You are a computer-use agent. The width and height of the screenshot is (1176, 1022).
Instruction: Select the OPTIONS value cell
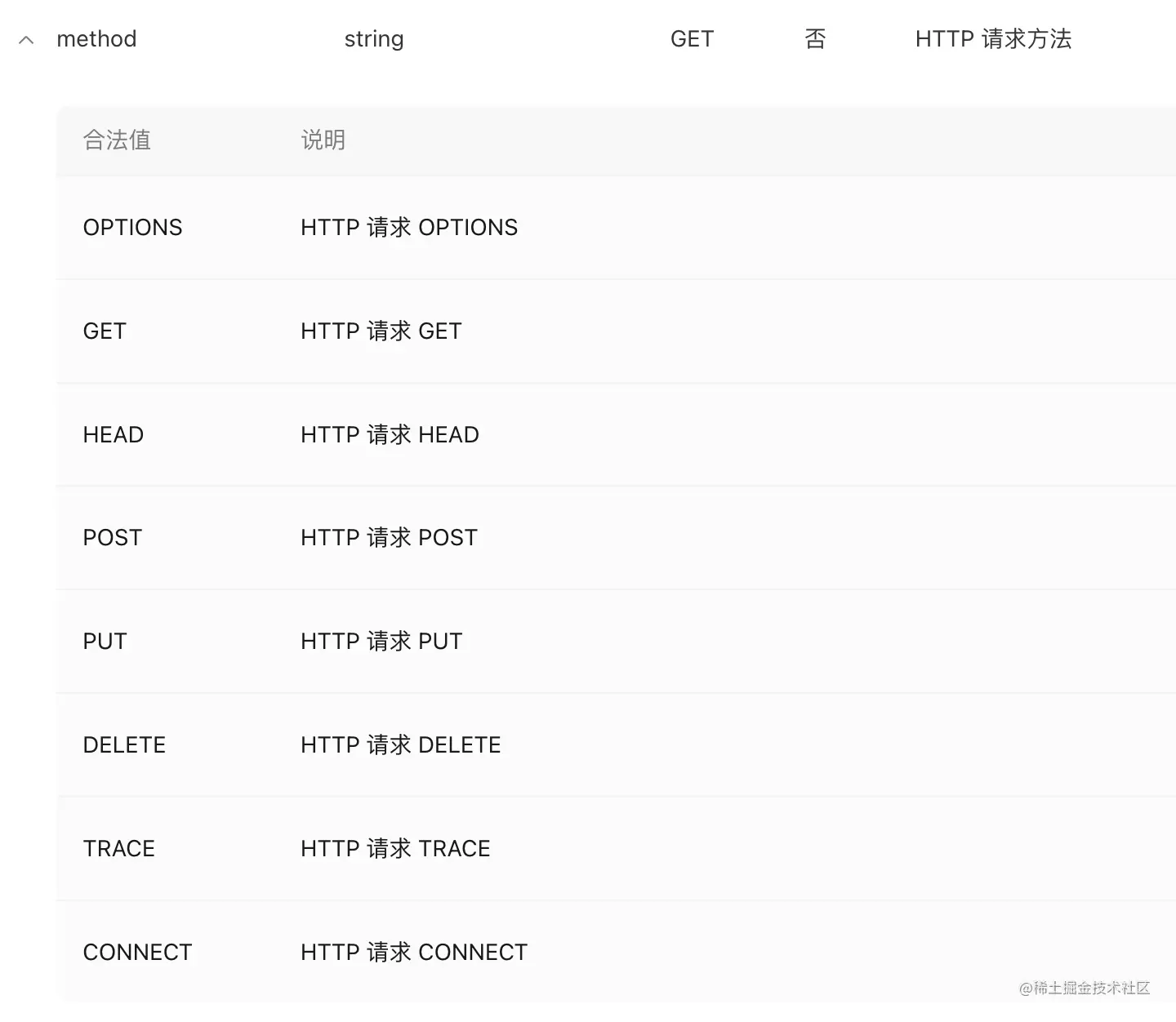click(132, 228)
